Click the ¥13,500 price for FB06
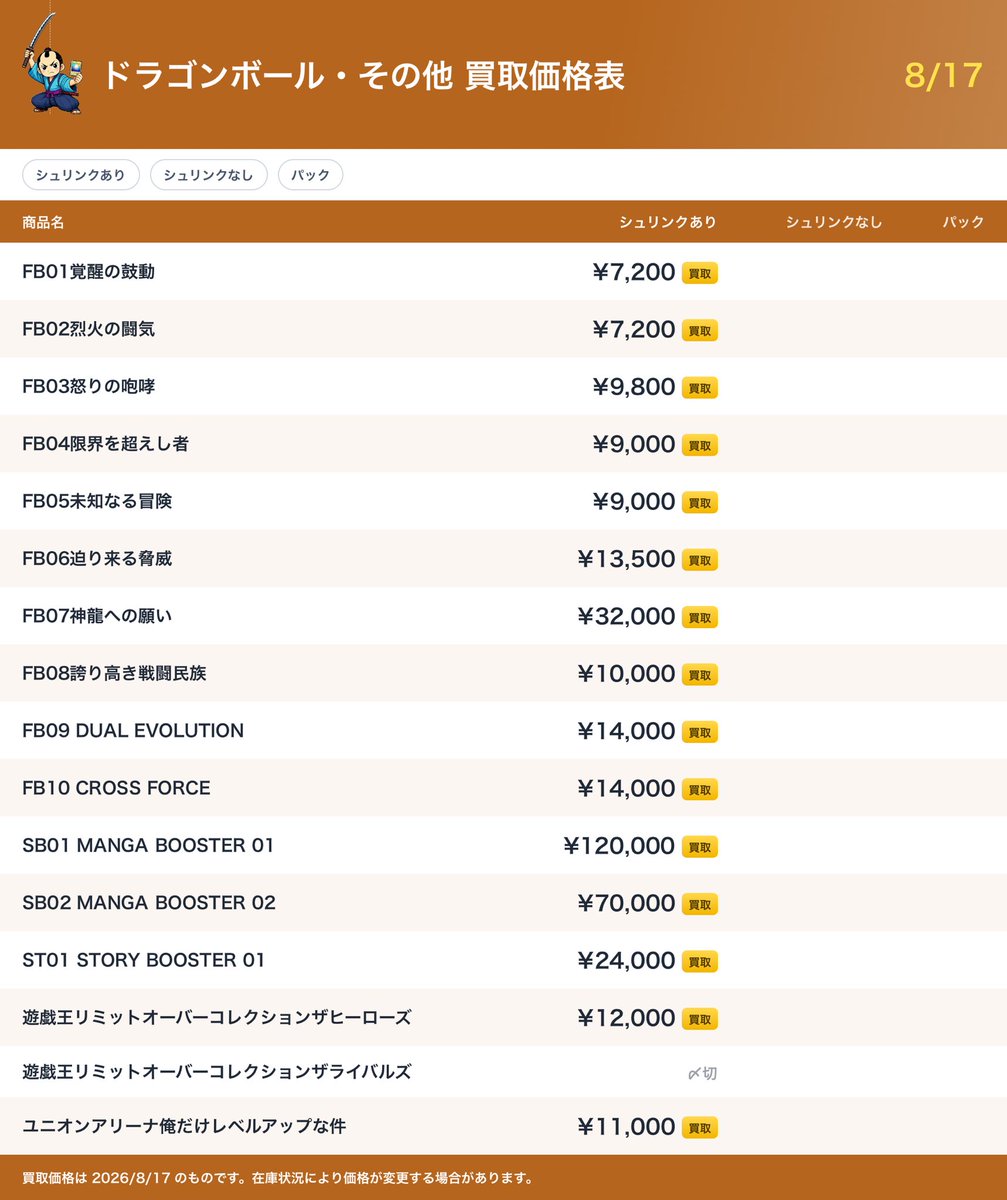1007x1200 pixels. pos(627,560)
